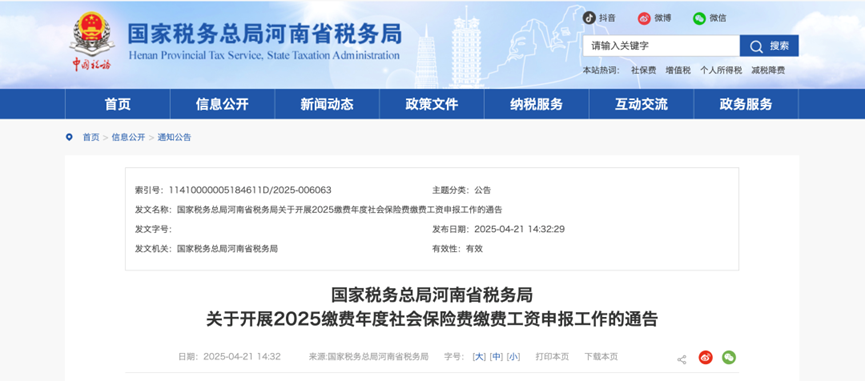Screen dimensions: 865x381
Task: Set font size to small [小]
Action: click(x=513, y=357)
